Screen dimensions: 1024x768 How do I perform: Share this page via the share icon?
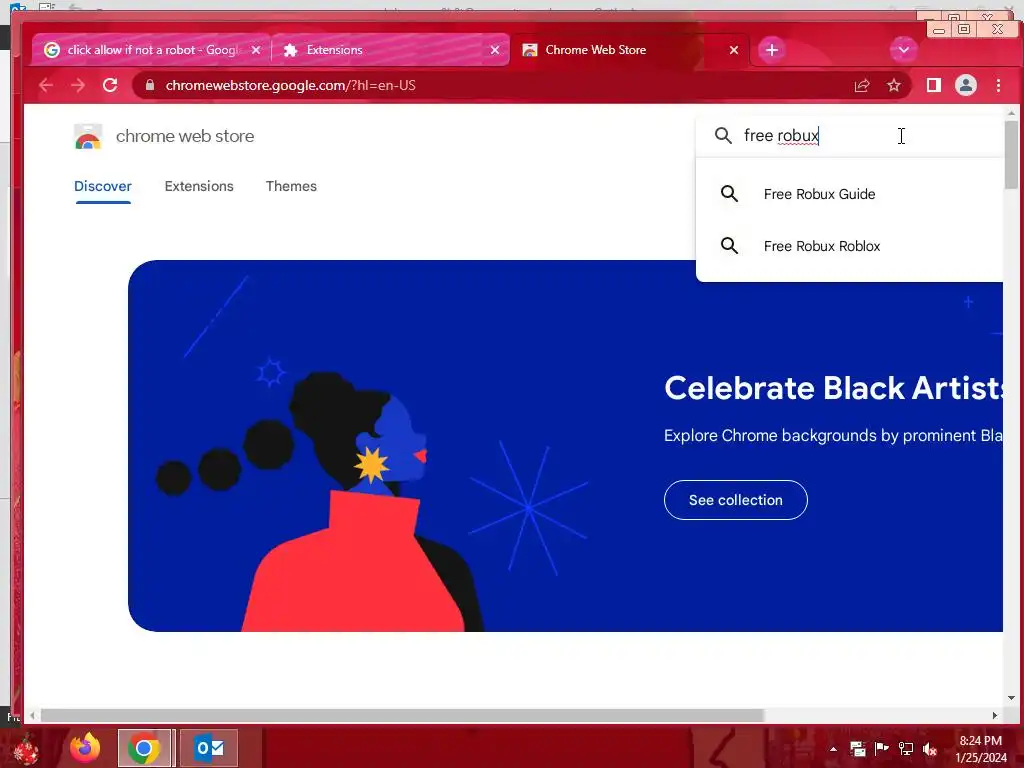point(862,86)
